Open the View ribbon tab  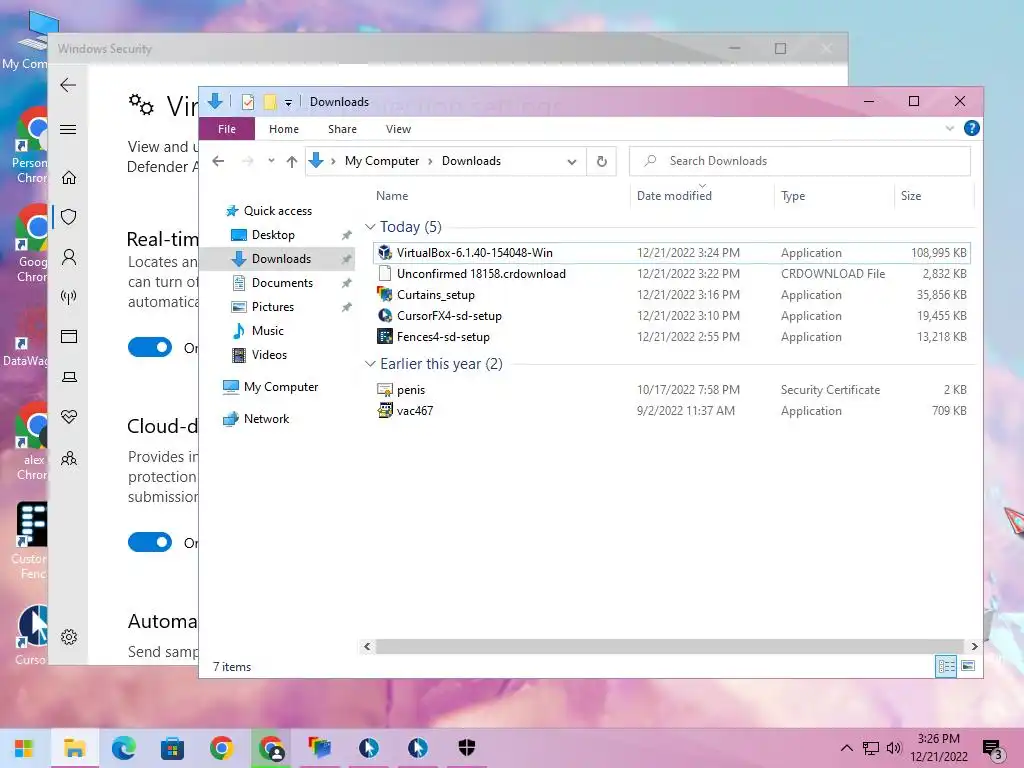click(x=398, y=129)
